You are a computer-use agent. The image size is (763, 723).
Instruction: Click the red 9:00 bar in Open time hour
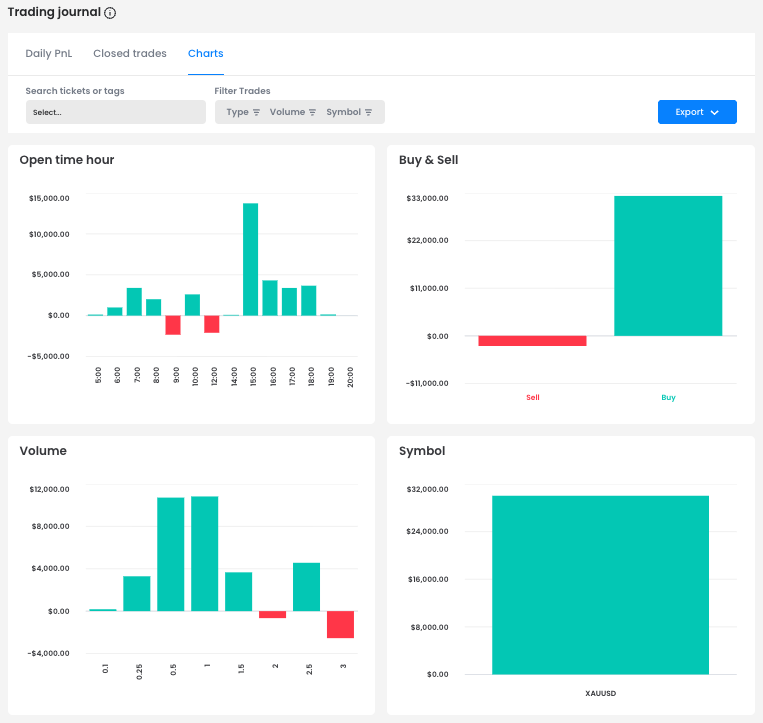tap(173, 325)
